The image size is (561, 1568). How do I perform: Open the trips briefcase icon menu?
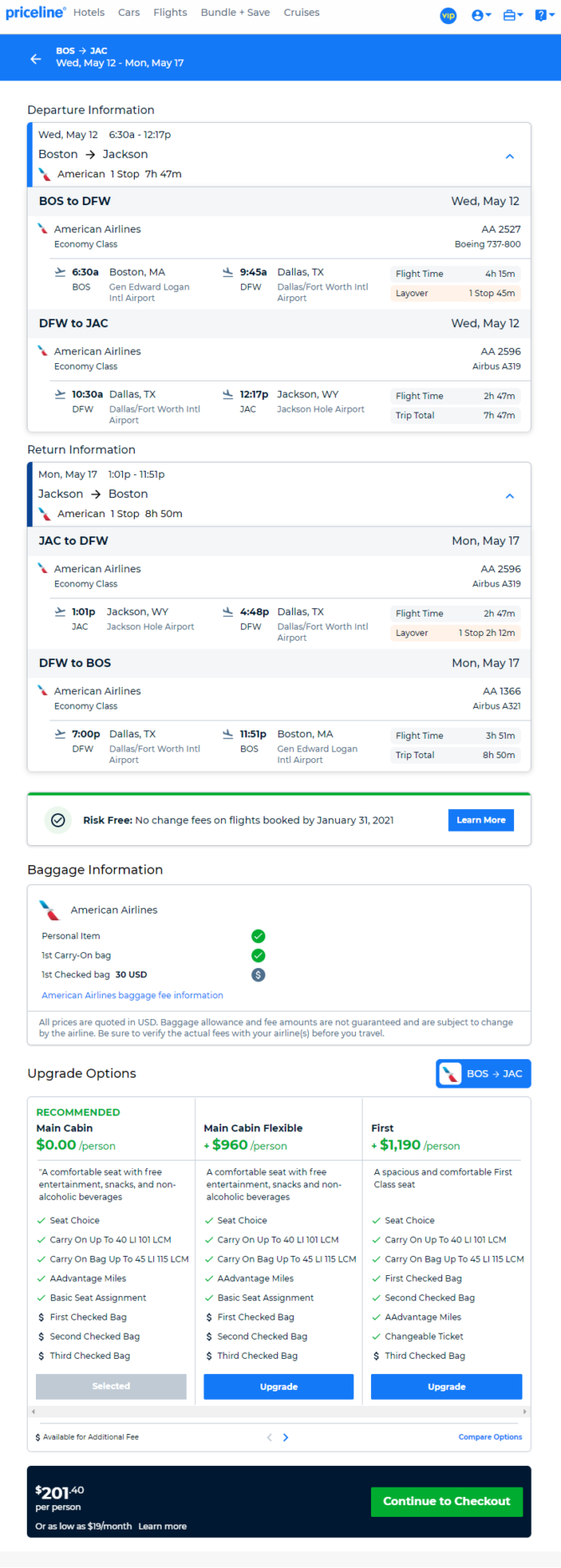(512, 15)
